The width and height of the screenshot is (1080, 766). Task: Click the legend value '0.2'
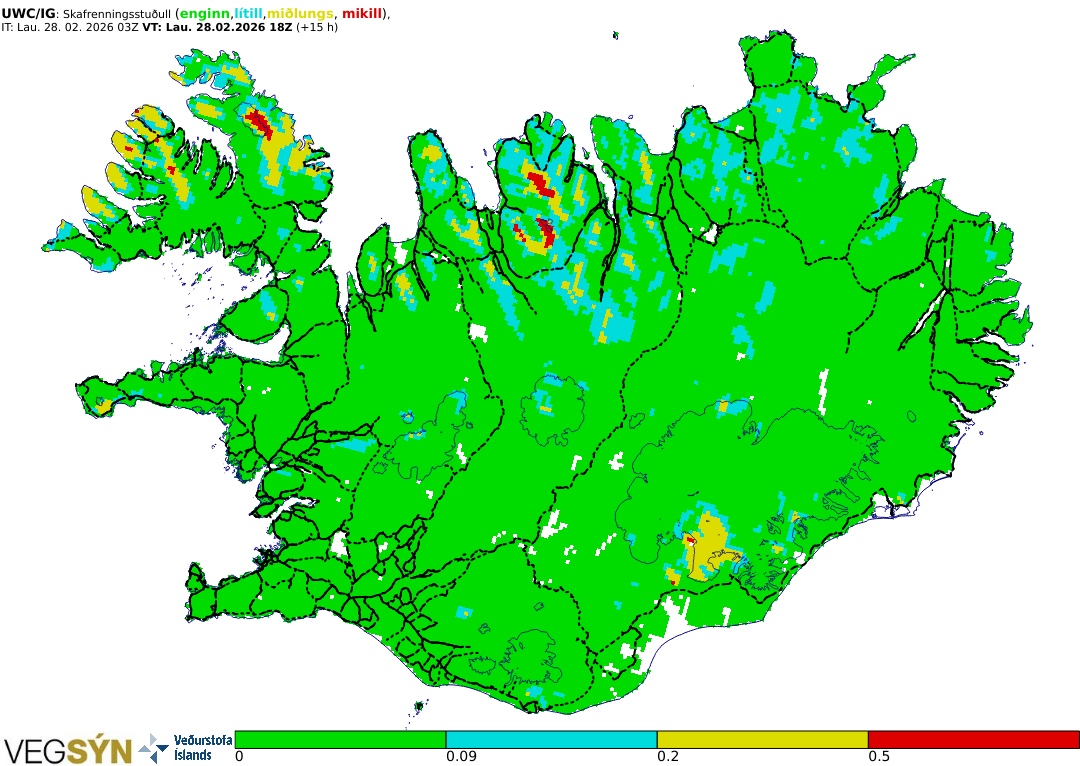click(668, 757)
